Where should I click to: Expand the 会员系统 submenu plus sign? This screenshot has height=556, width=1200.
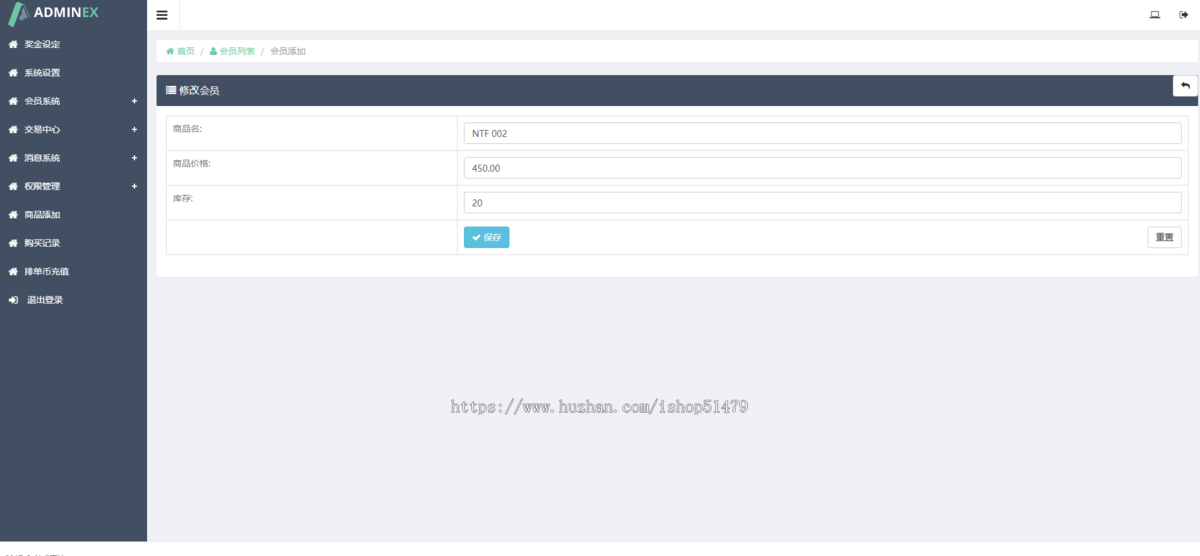pos(134,101)
